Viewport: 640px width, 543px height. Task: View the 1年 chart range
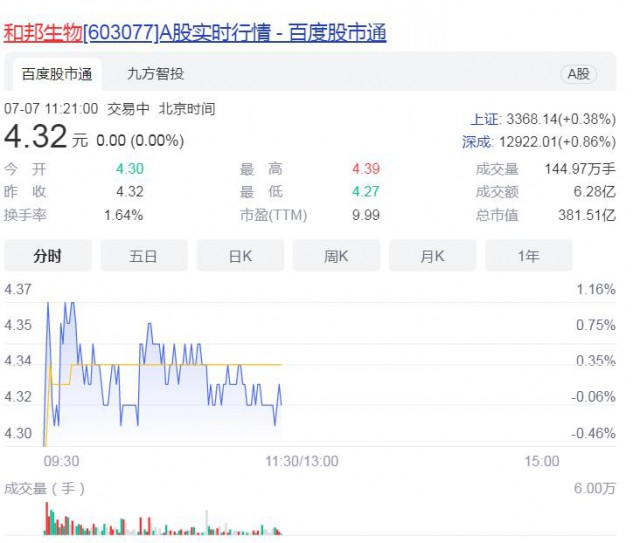pos(528,257)
